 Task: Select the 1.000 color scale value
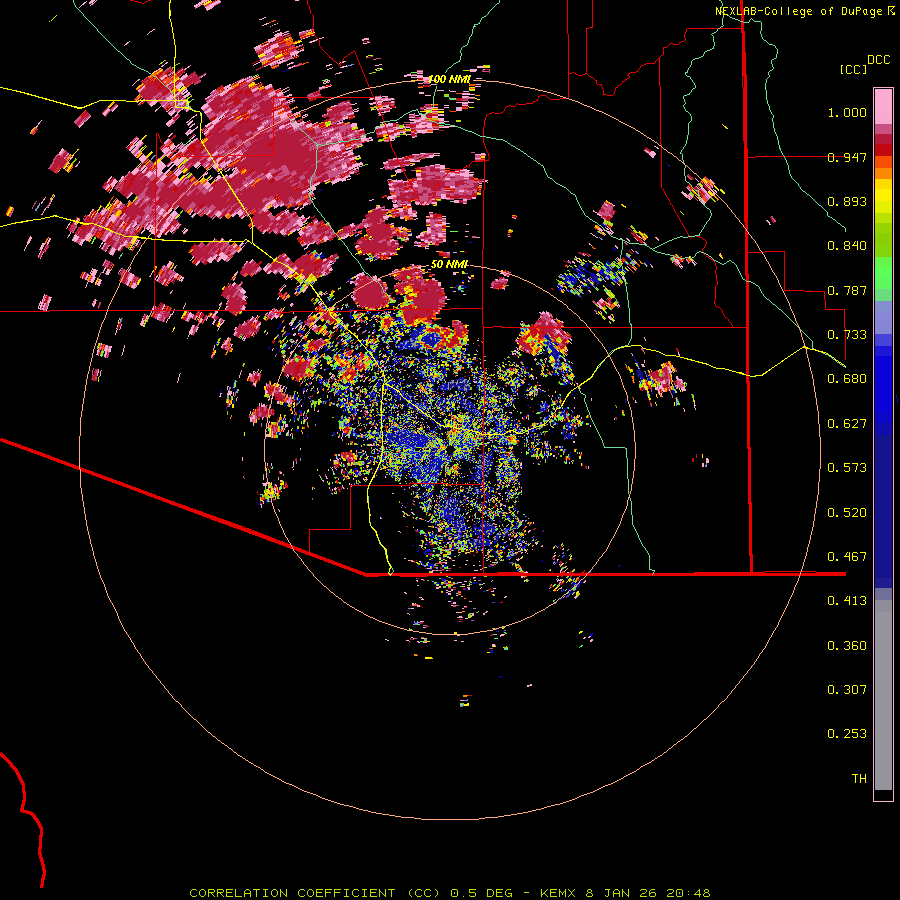[847, 112]
